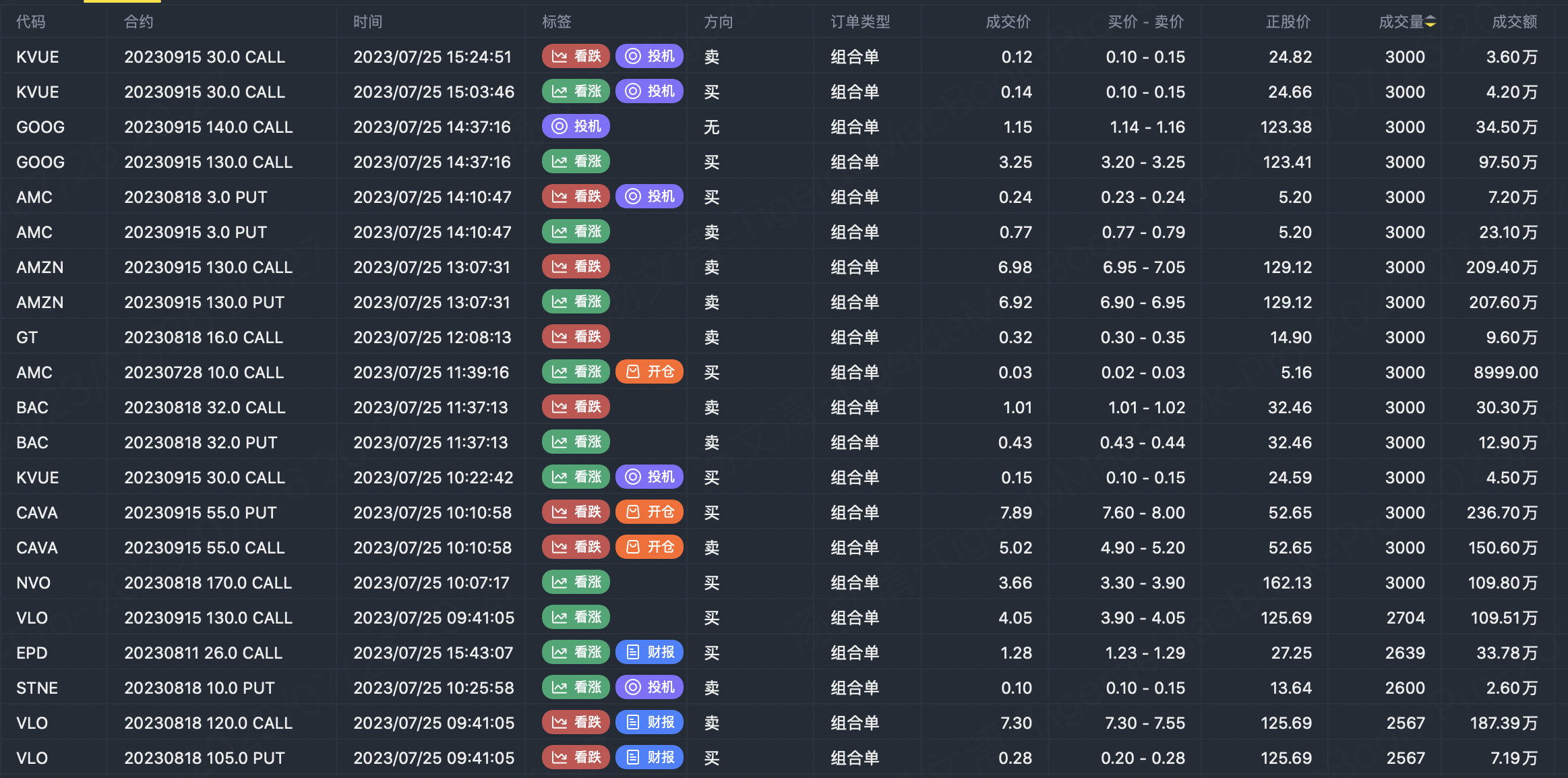
Task: Click 看涨 tag in GOOG 130.0 CALL row
Action: coord(576,161)
